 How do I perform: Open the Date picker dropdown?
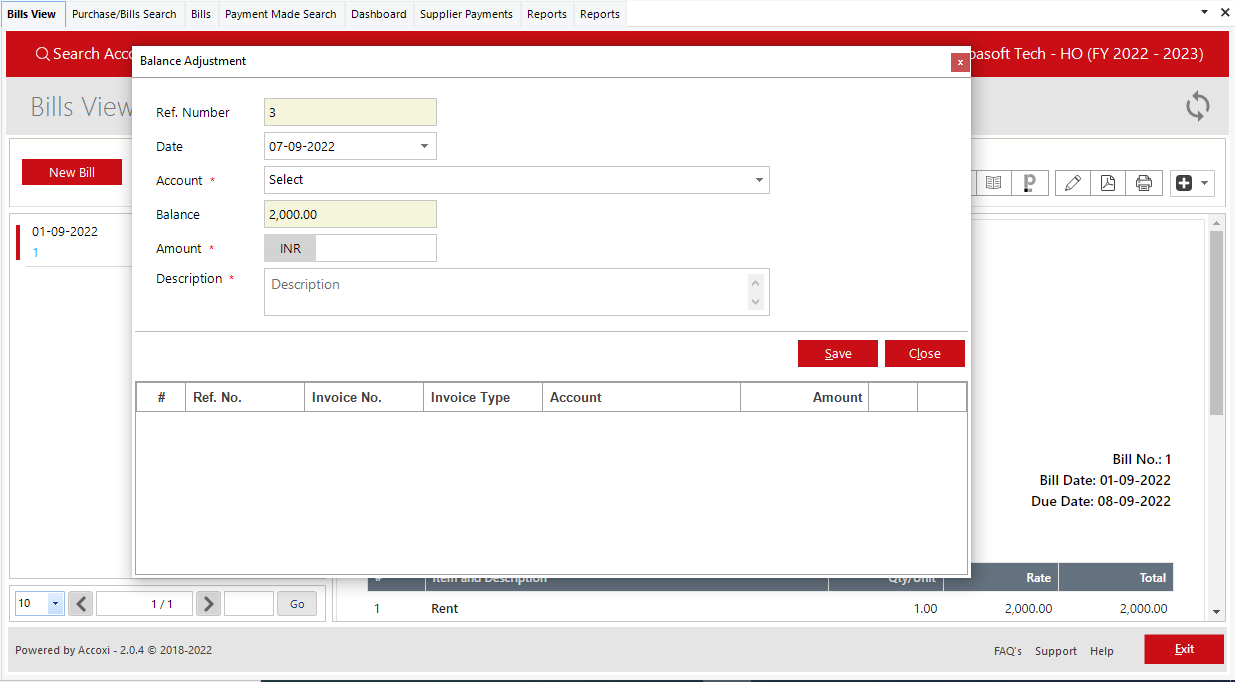point(424,146)
